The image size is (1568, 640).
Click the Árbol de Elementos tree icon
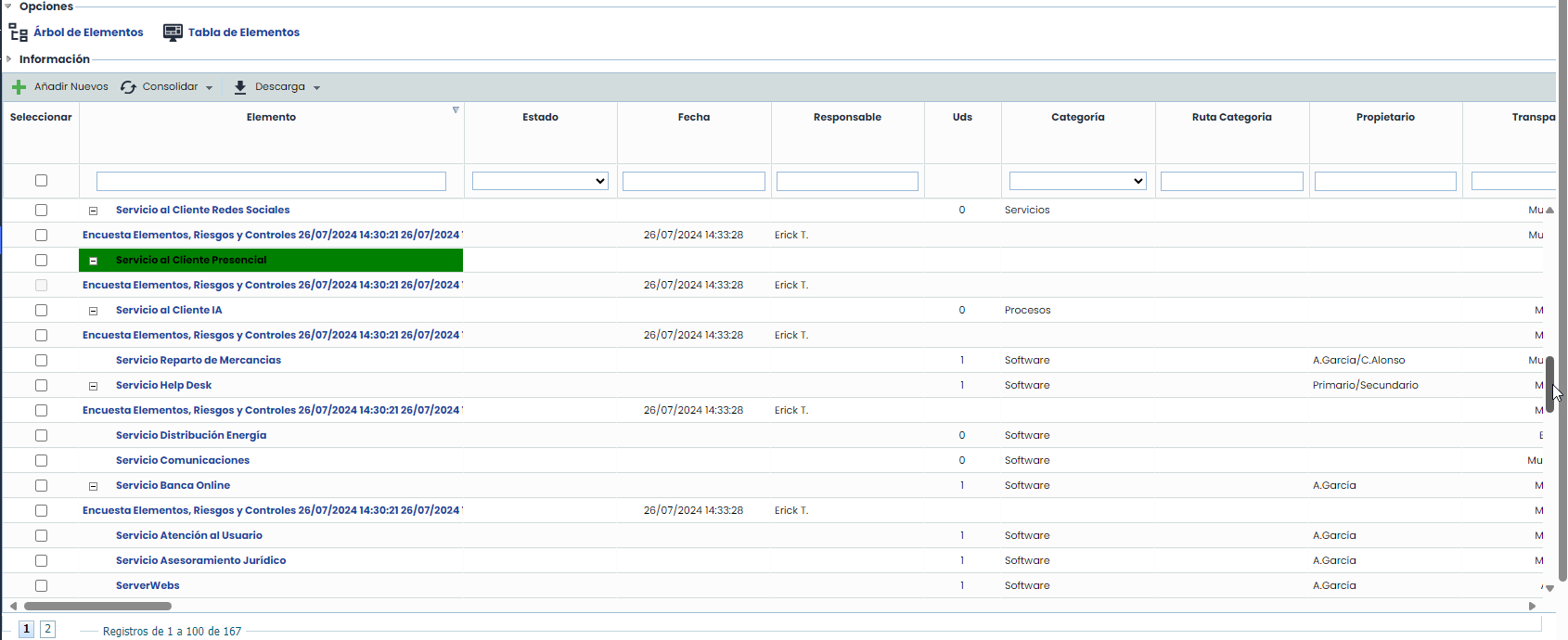18,32
